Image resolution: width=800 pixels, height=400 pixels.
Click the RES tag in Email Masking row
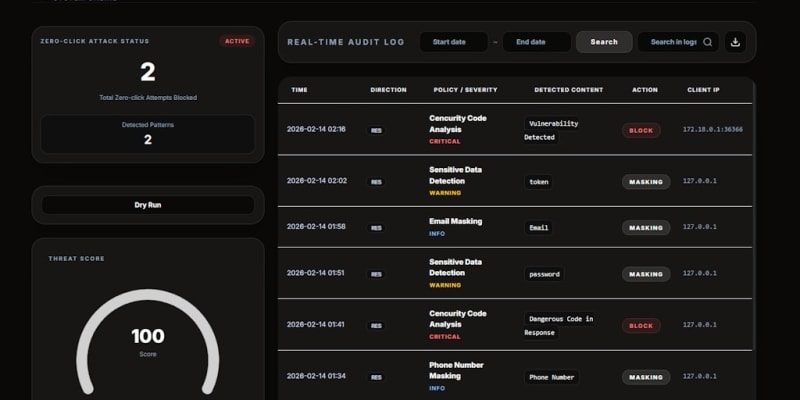(376, 228)
